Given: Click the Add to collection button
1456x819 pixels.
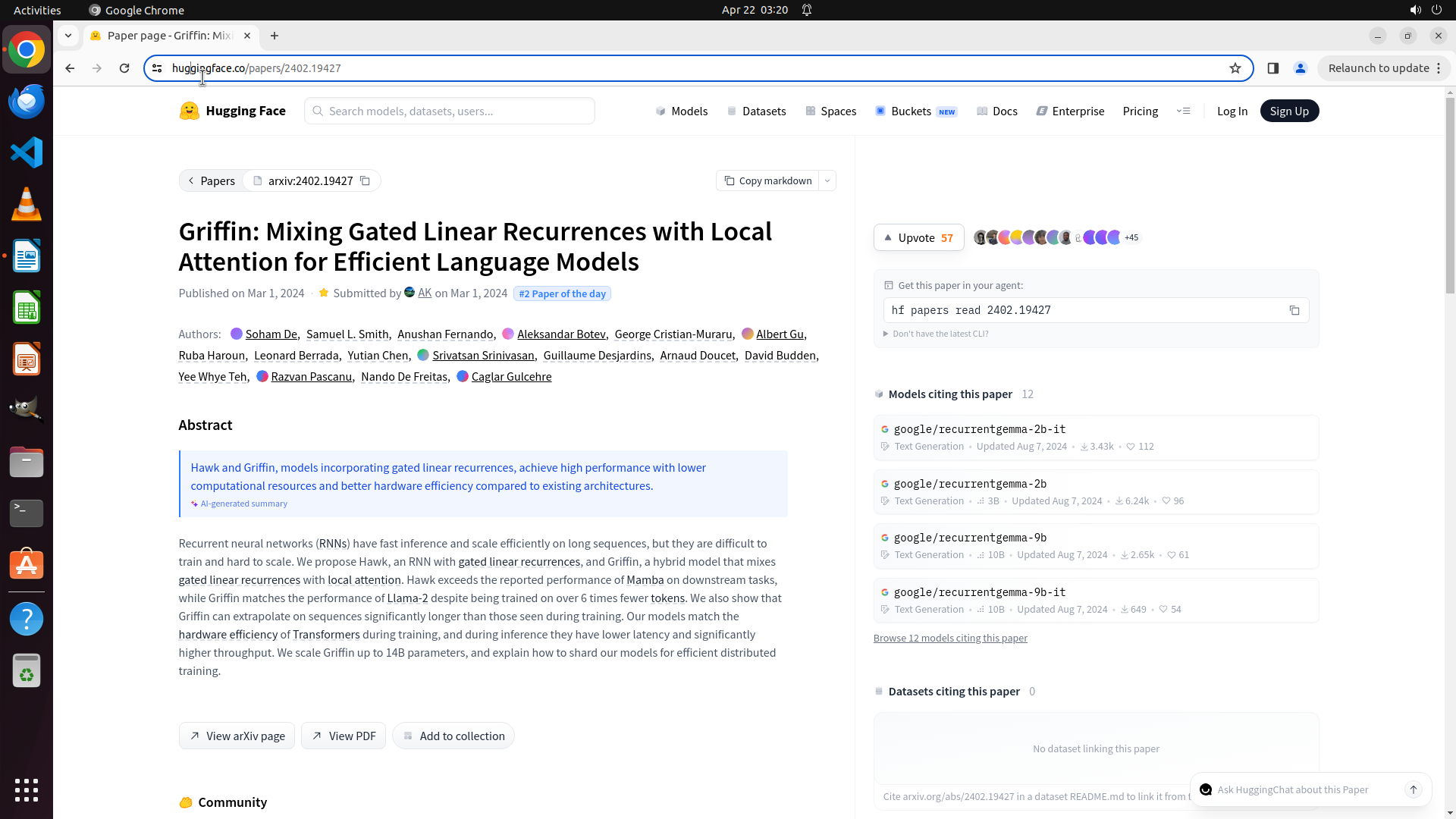Looking at the screenshot, I should coord(453,736).
